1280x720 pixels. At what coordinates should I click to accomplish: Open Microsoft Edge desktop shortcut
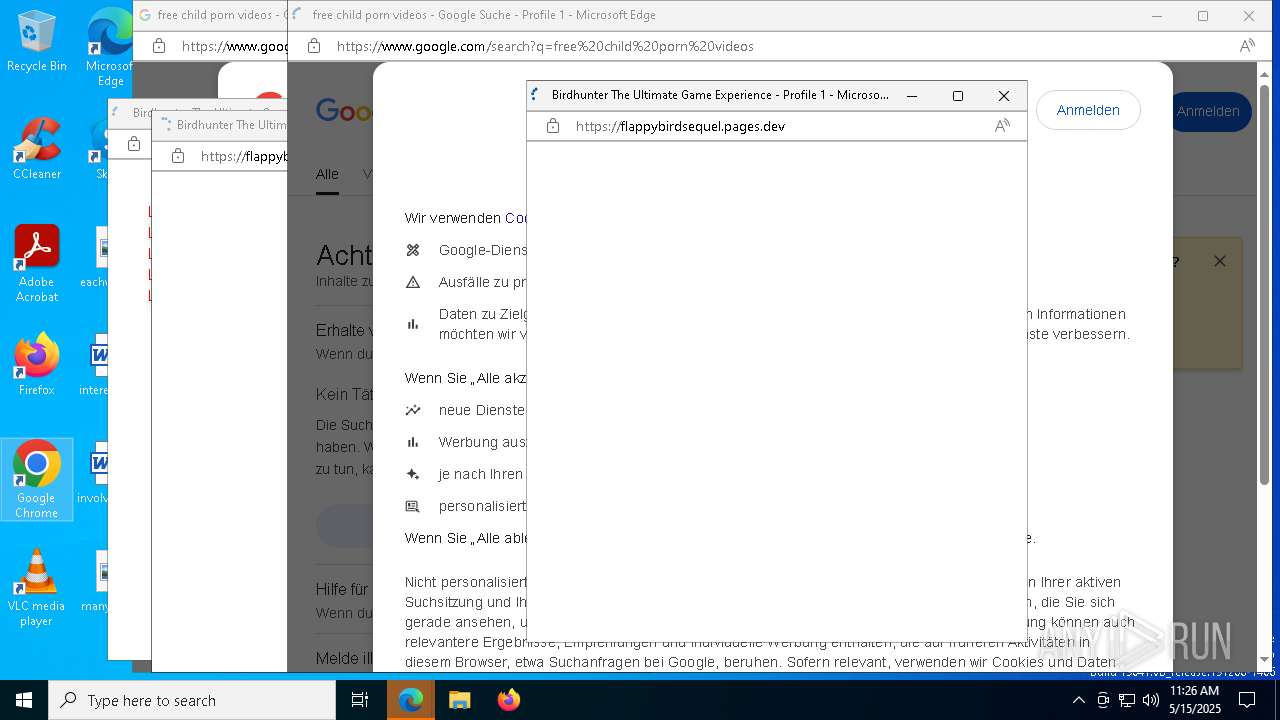click(x=110, y=46)
